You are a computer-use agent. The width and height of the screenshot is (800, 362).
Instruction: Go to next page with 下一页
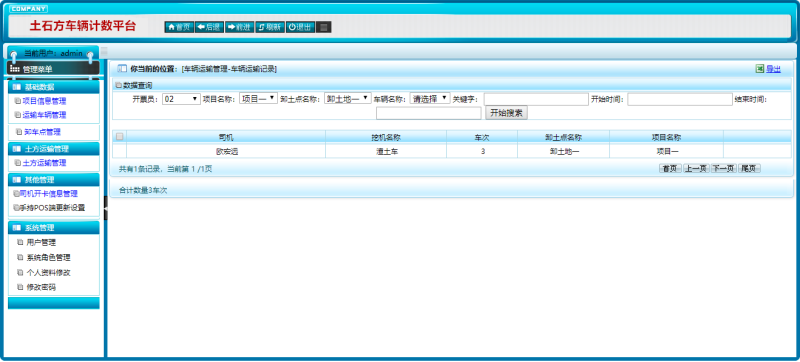pyautogui.click(x=723, y=168)
